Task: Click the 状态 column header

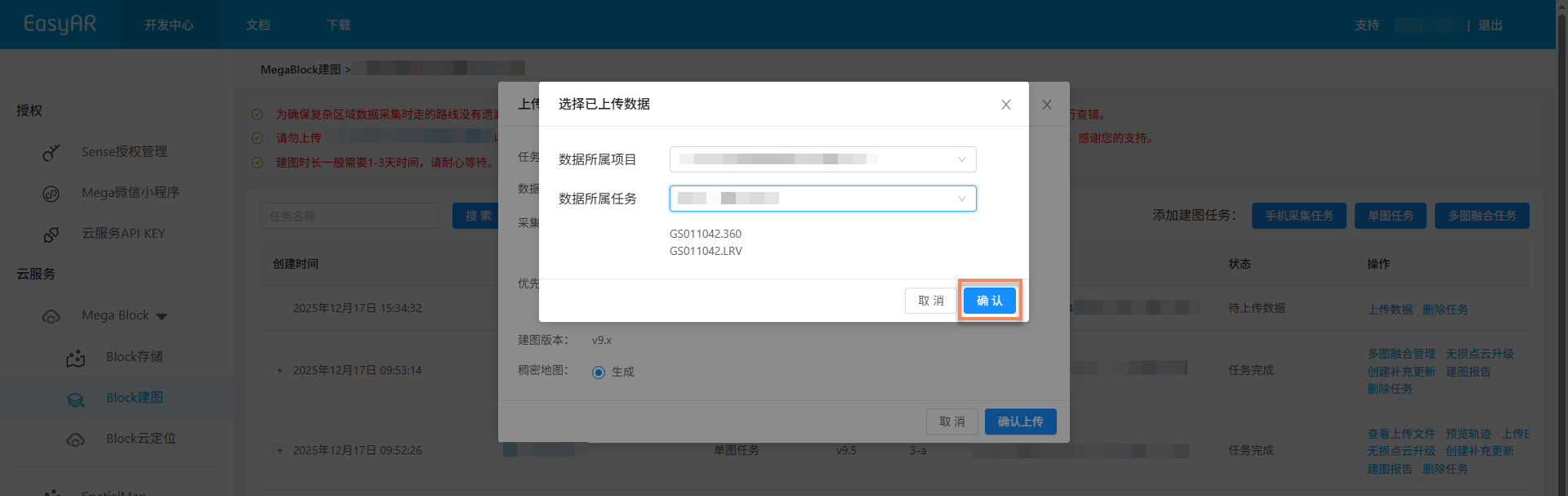Action: pos(1240,264)
